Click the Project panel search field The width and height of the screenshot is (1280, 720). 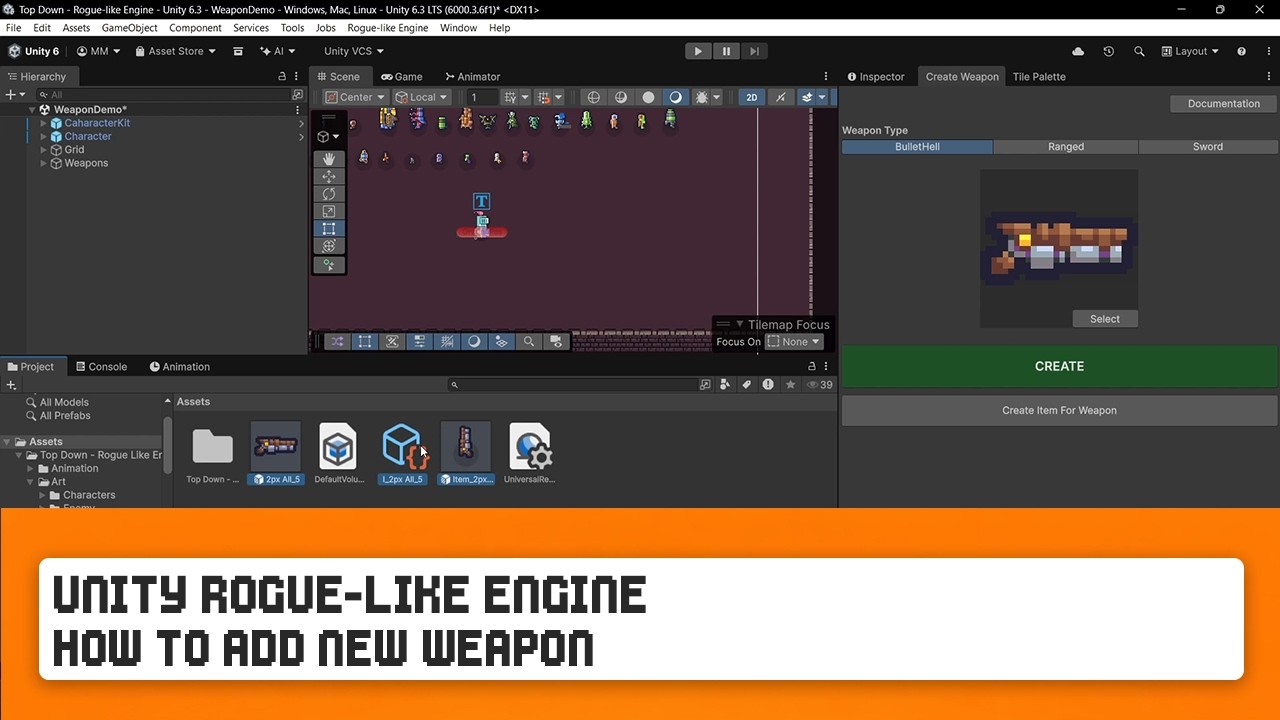(x=572, y=384)
